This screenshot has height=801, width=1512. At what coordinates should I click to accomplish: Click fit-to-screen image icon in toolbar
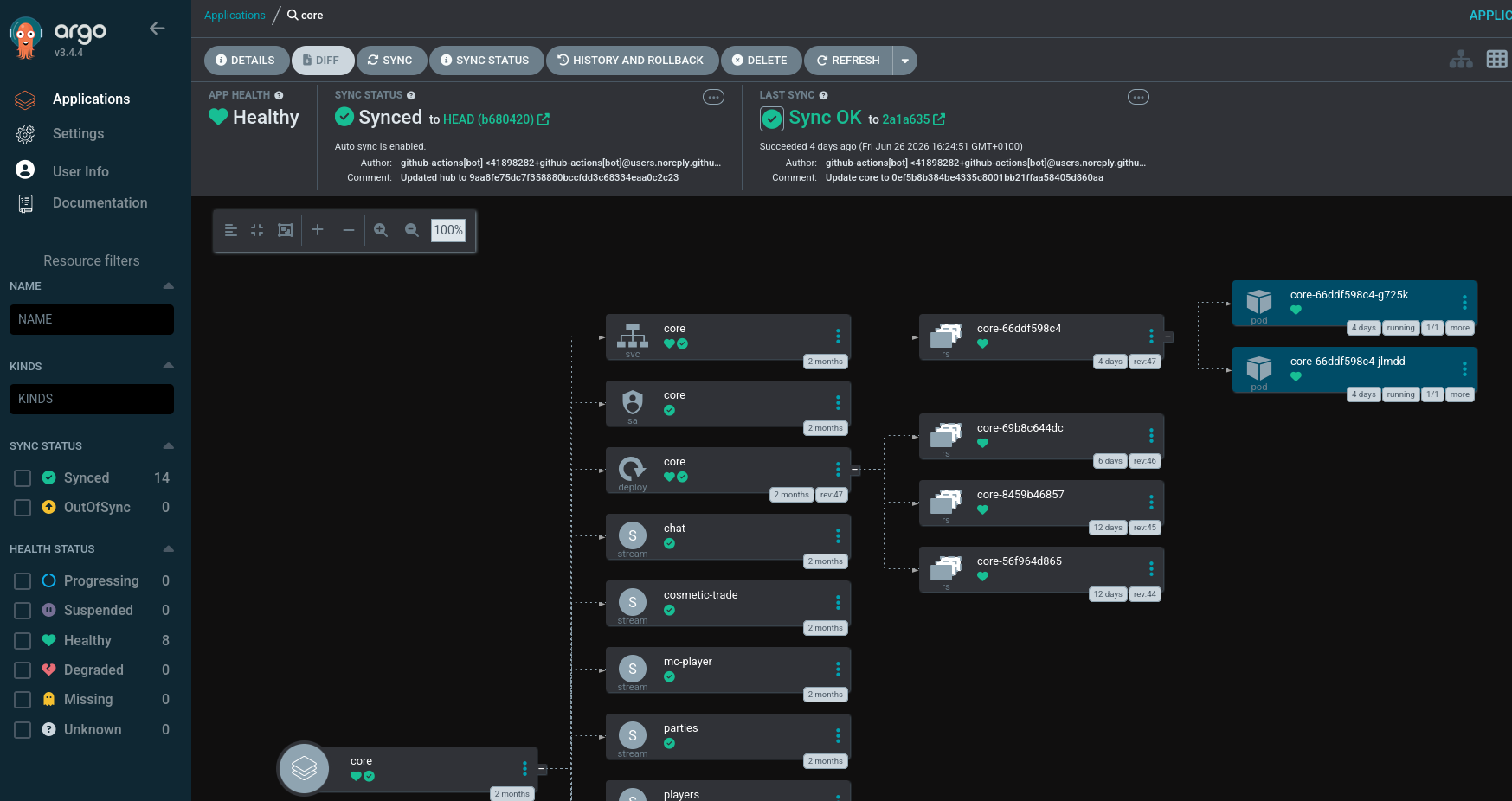click(x=286, y=230)
